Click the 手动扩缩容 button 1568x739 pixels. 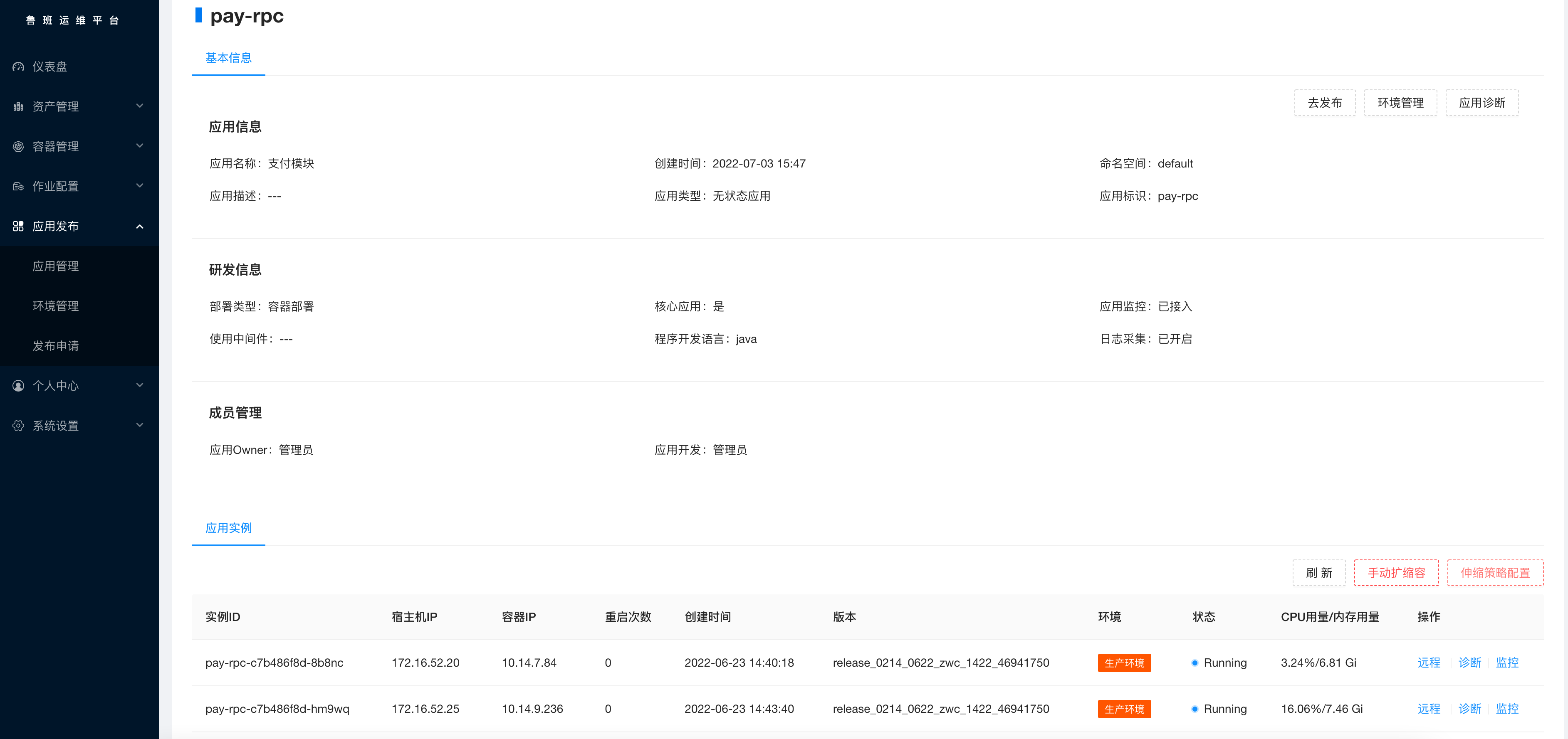point(1396,573)
